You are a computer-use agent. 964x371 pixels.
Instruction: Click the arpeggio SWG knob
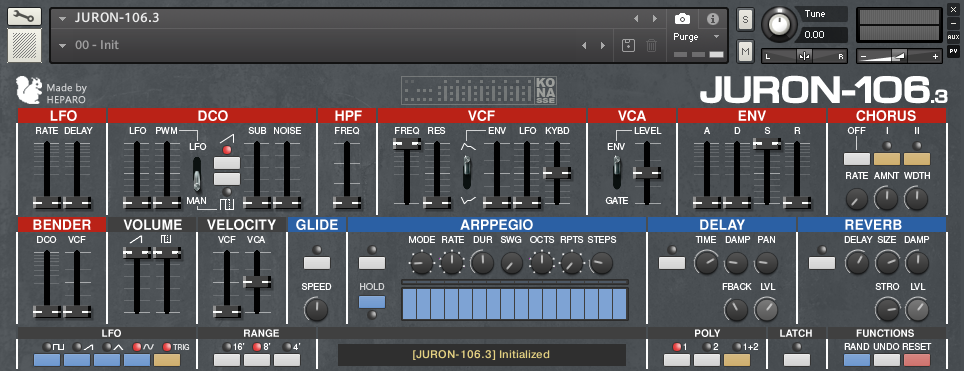pyautogui.click(x=512, y=263)
